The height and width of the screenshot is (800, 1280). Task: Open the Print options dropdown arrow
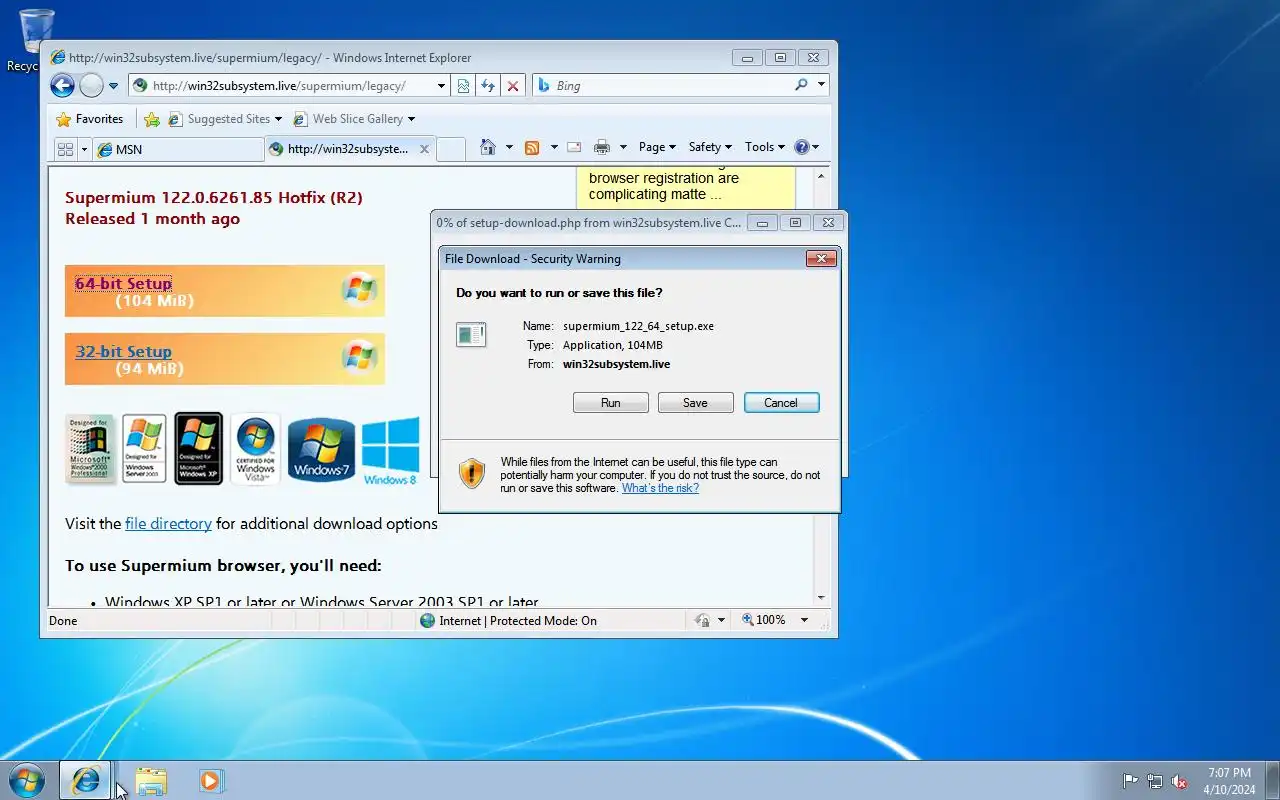[x=623, y=147]
